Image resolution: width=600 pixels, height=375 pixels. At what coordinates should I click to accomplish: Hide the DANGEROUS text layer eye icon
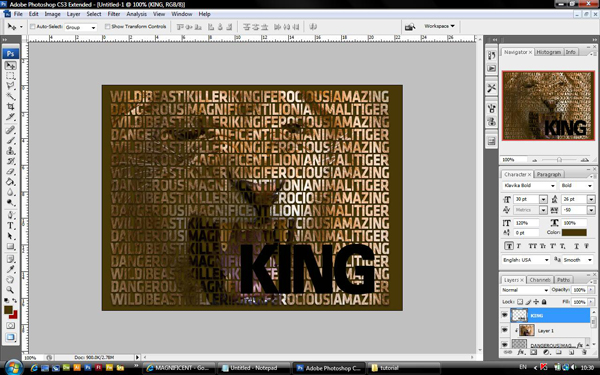[504, 344]
